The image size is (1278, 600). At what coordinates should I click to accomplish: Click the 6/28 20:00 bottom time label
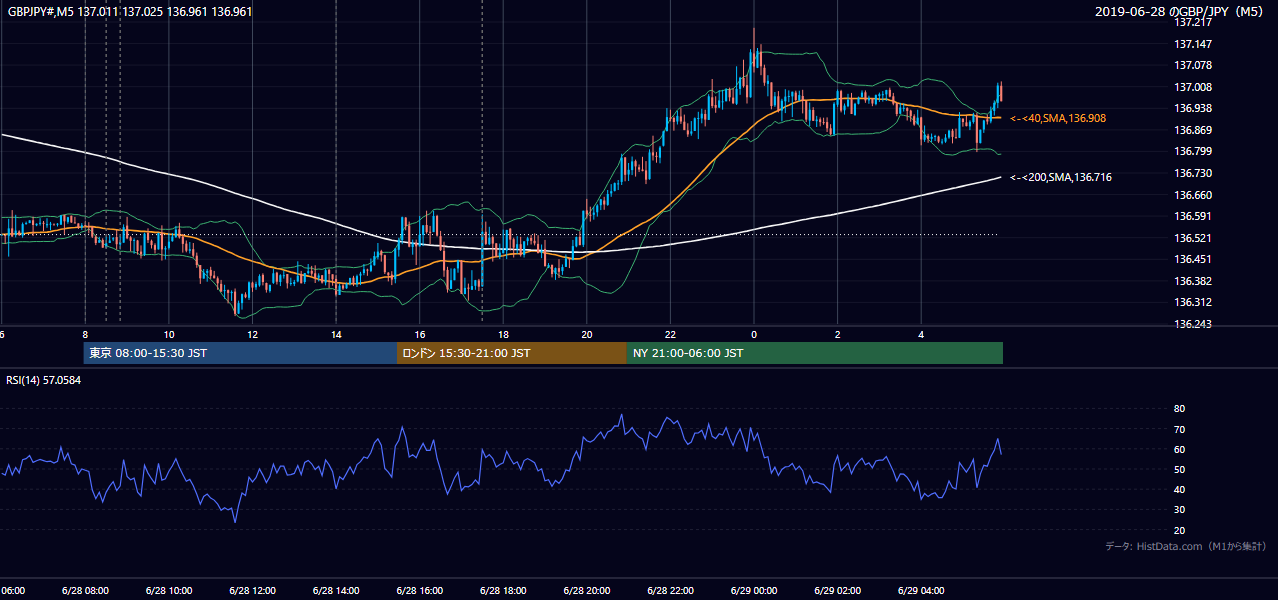pos(586,591)
